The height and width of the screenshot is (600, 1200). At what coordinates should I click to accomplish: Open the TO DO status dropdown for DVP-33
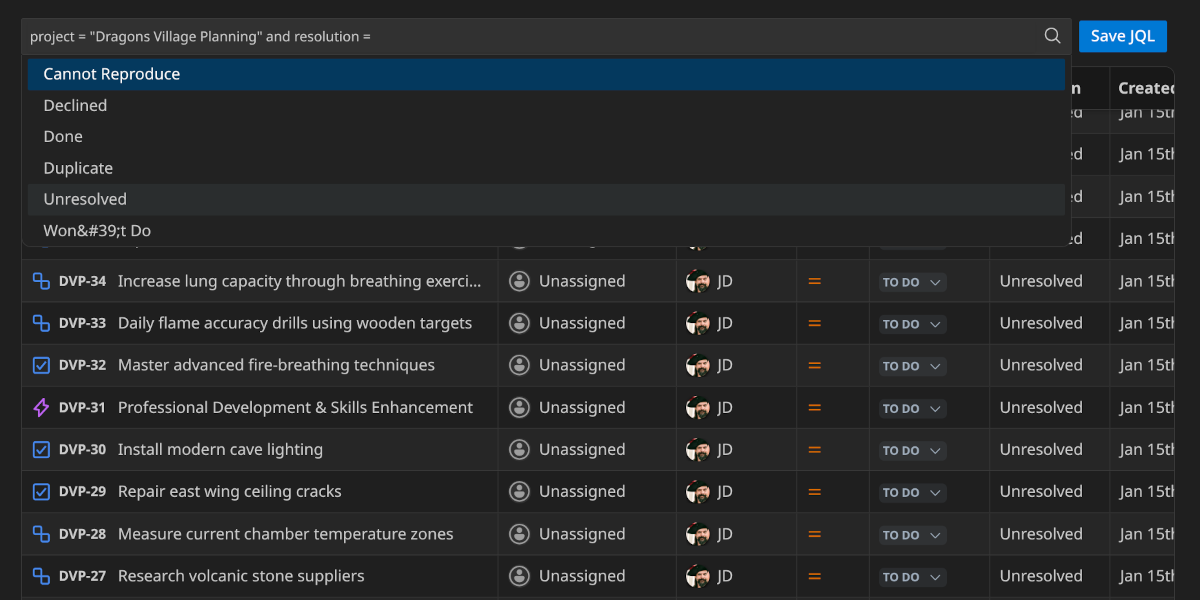click(910, 324)
